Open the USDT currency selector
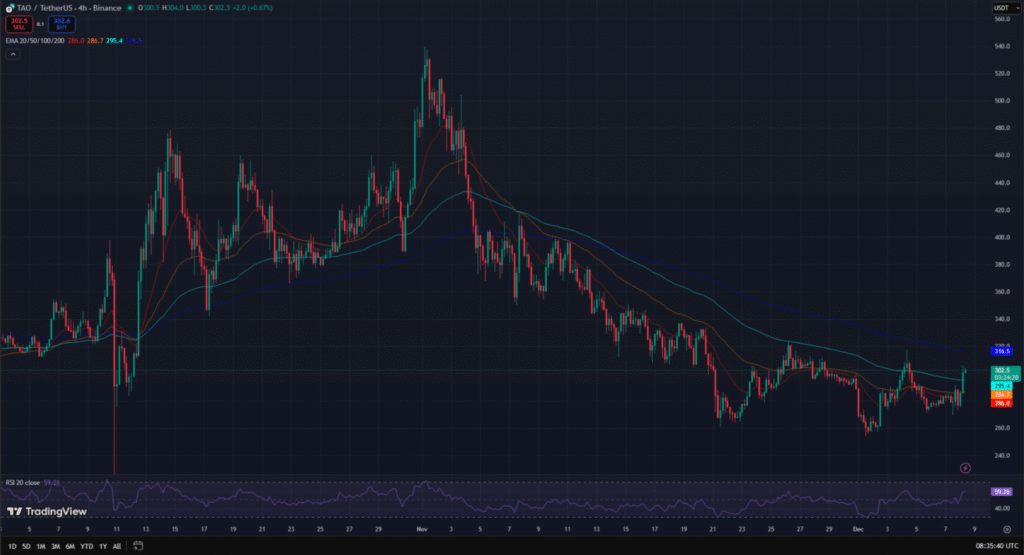 [x=1002, y=7]
